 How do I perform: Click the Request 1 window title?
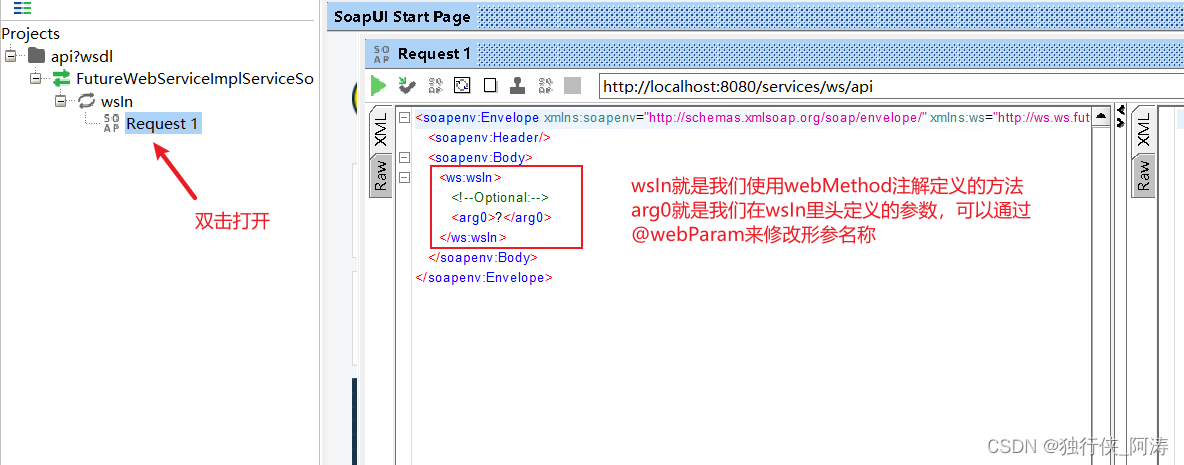[434, 54]
